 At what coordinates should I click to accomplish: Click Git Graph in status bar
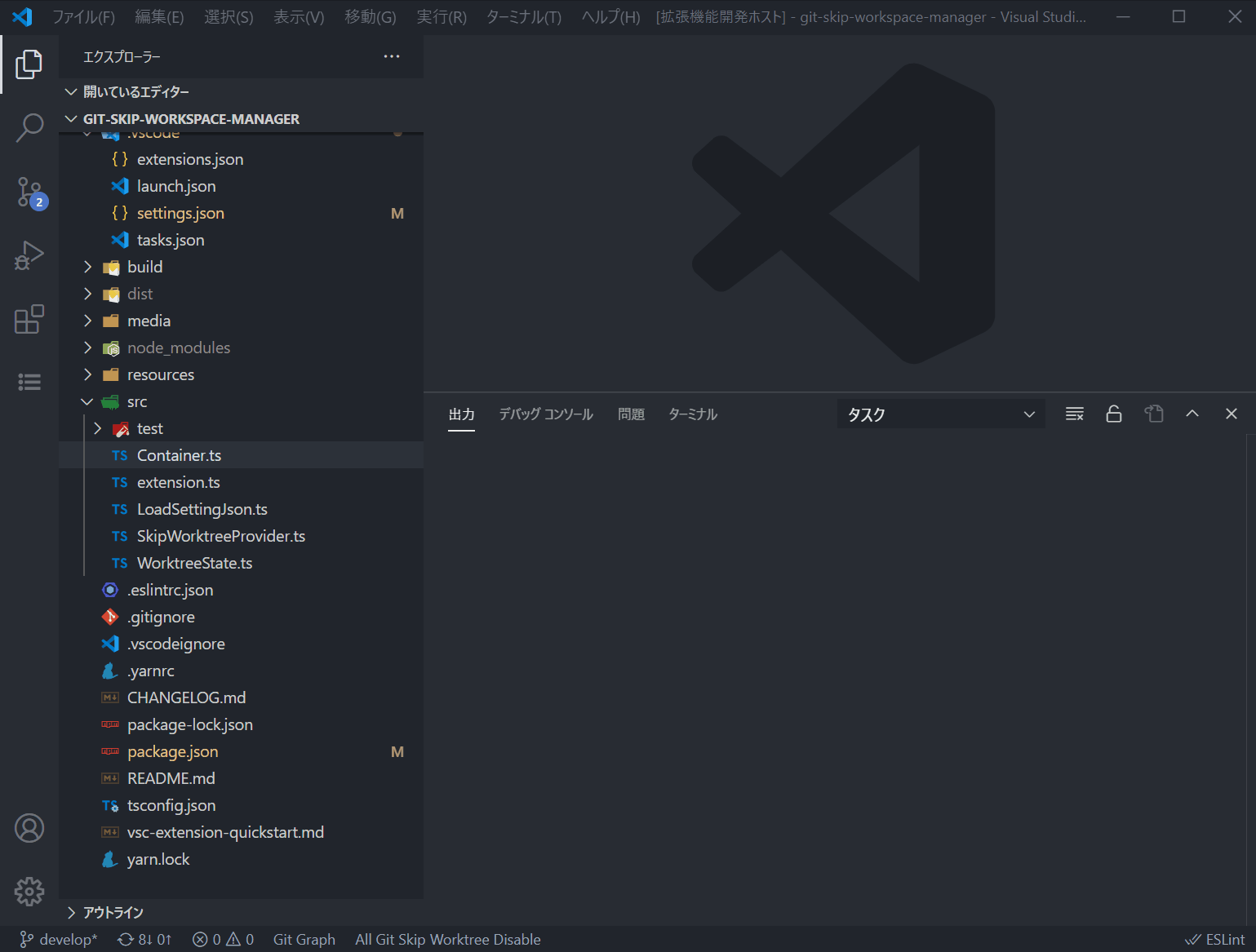point(304,940)
